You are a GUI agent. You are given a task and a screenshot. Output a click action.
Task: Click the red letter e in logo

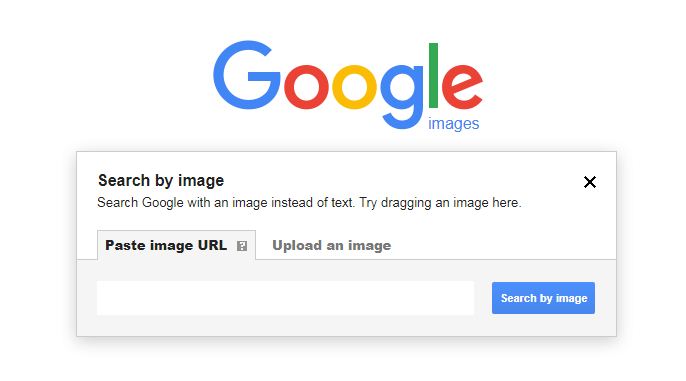click(462, 87)
